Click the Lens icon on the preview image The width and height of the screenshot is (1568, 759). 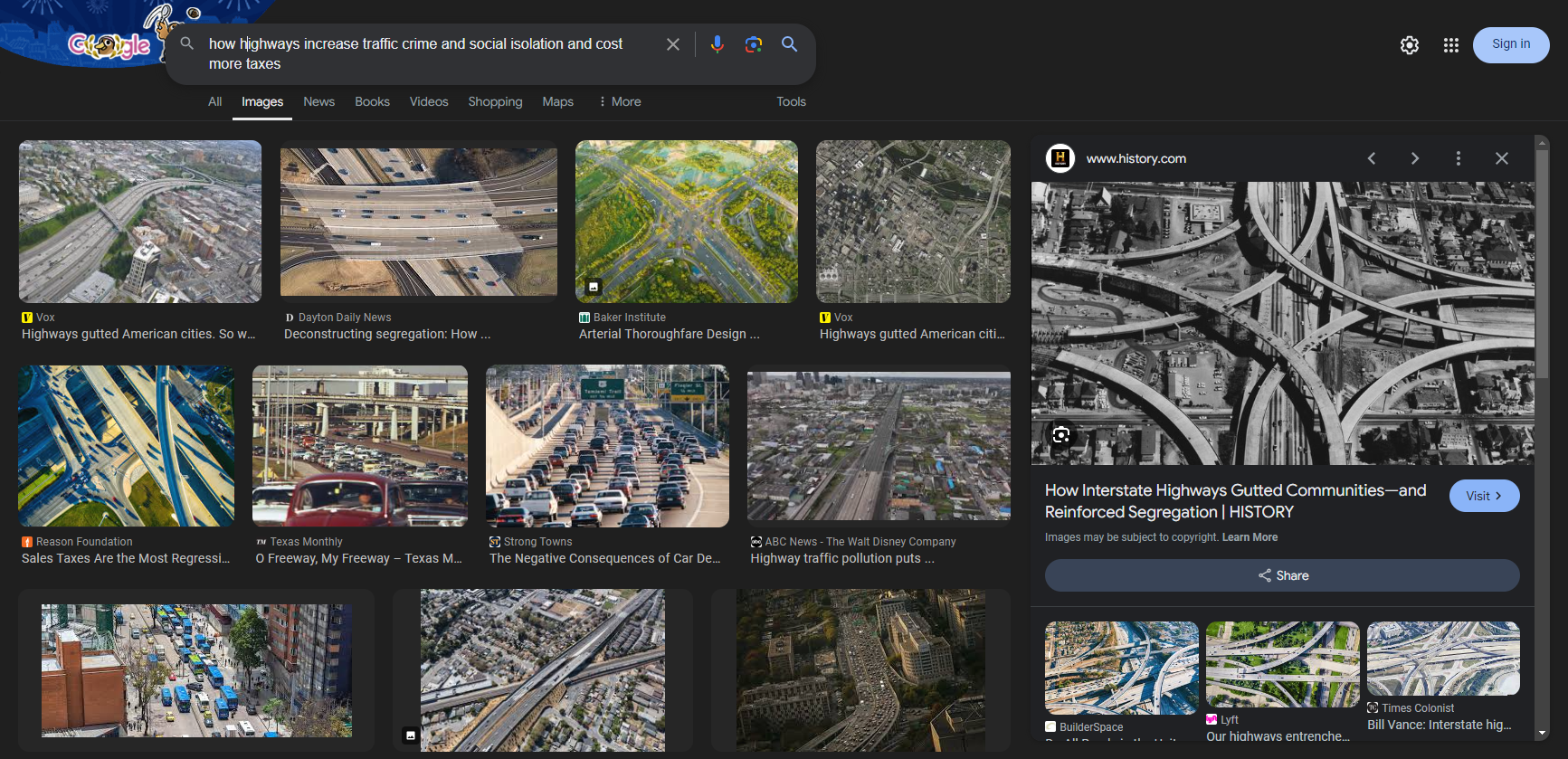(1061, 435)
